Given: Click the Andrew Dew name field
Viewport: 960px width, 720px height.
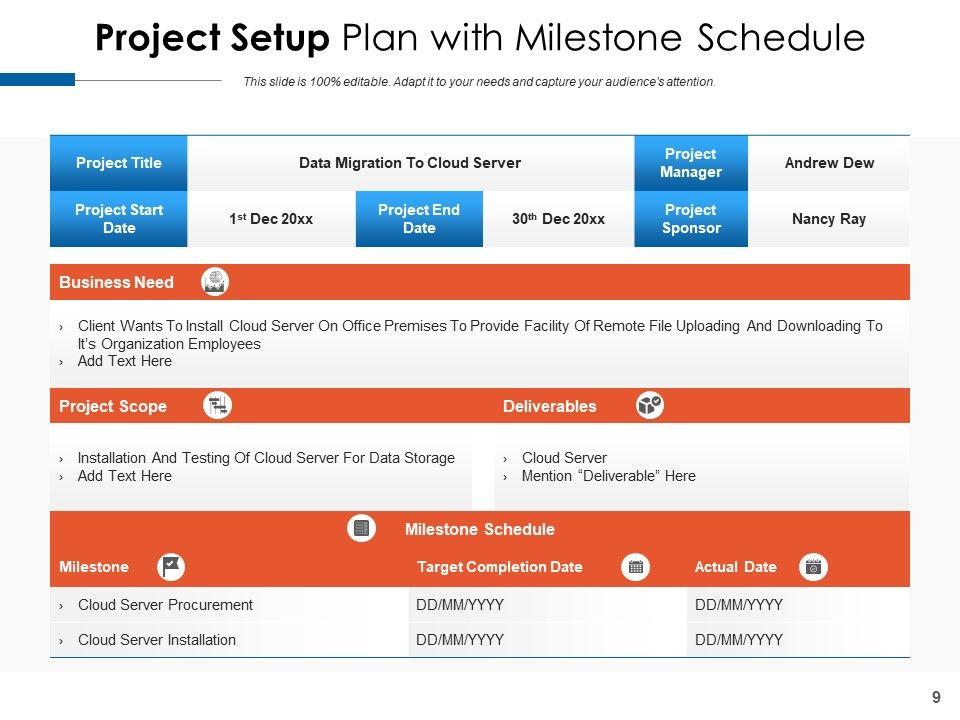Looking at the screenshot, I should tap(829, 163).
